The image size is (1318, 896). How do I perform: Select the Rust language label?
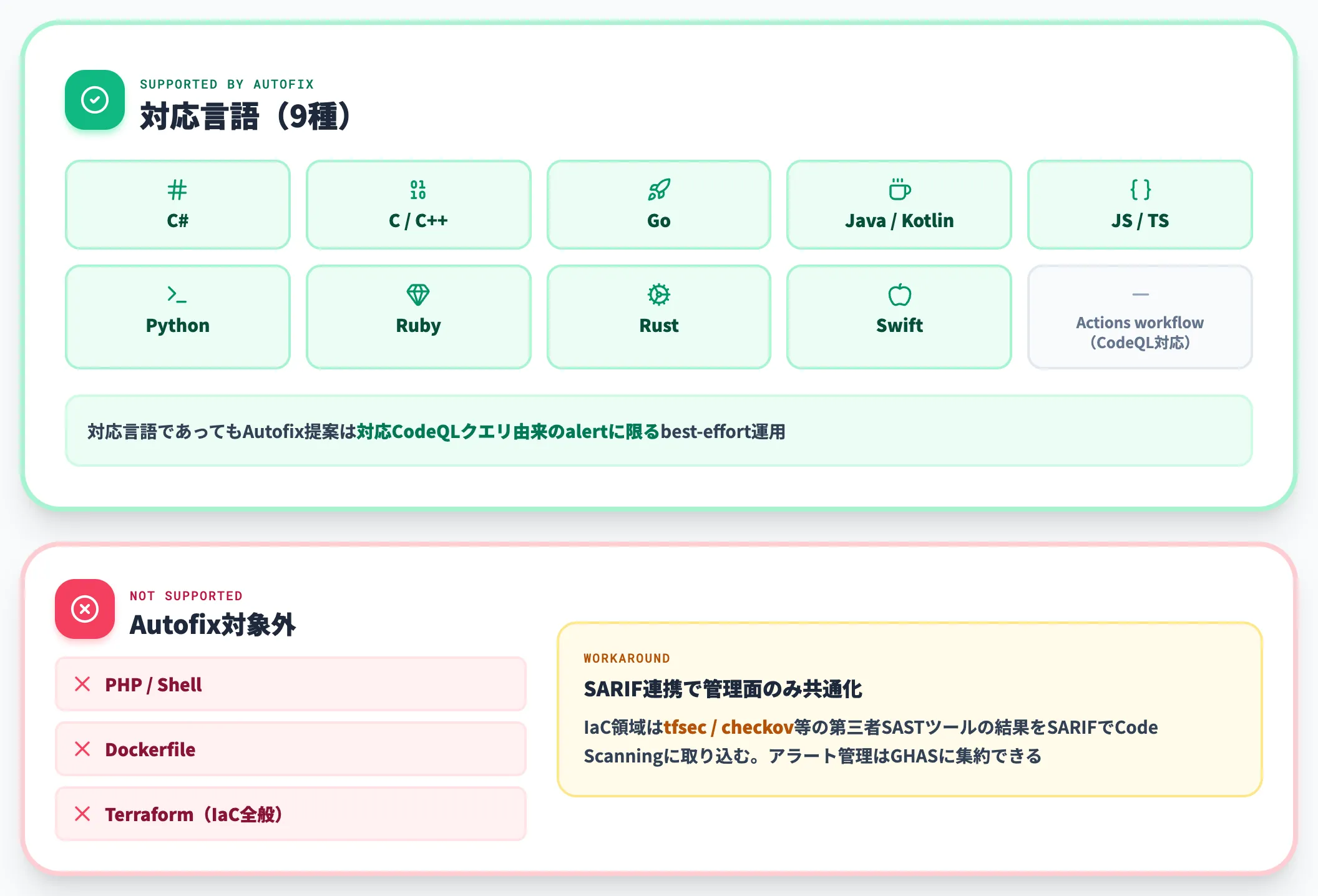pos(659,326)
